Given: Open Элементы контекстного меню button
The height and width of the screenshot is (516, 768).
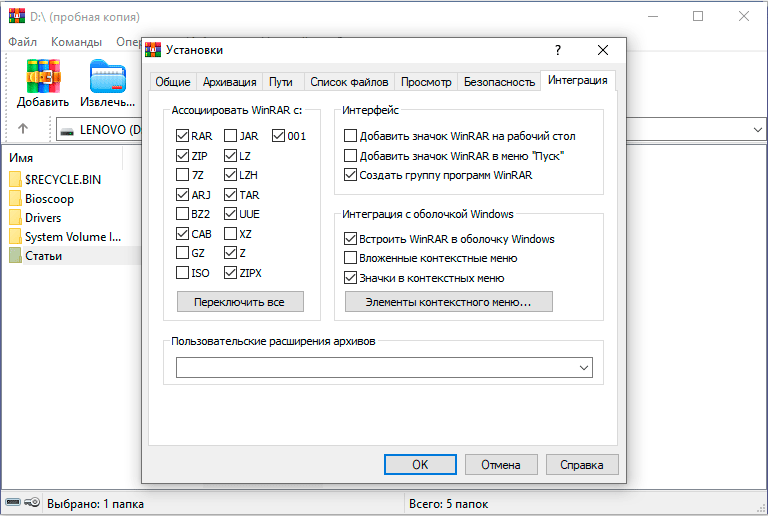Looking at the screenshot, I should (x=449, y=302).
